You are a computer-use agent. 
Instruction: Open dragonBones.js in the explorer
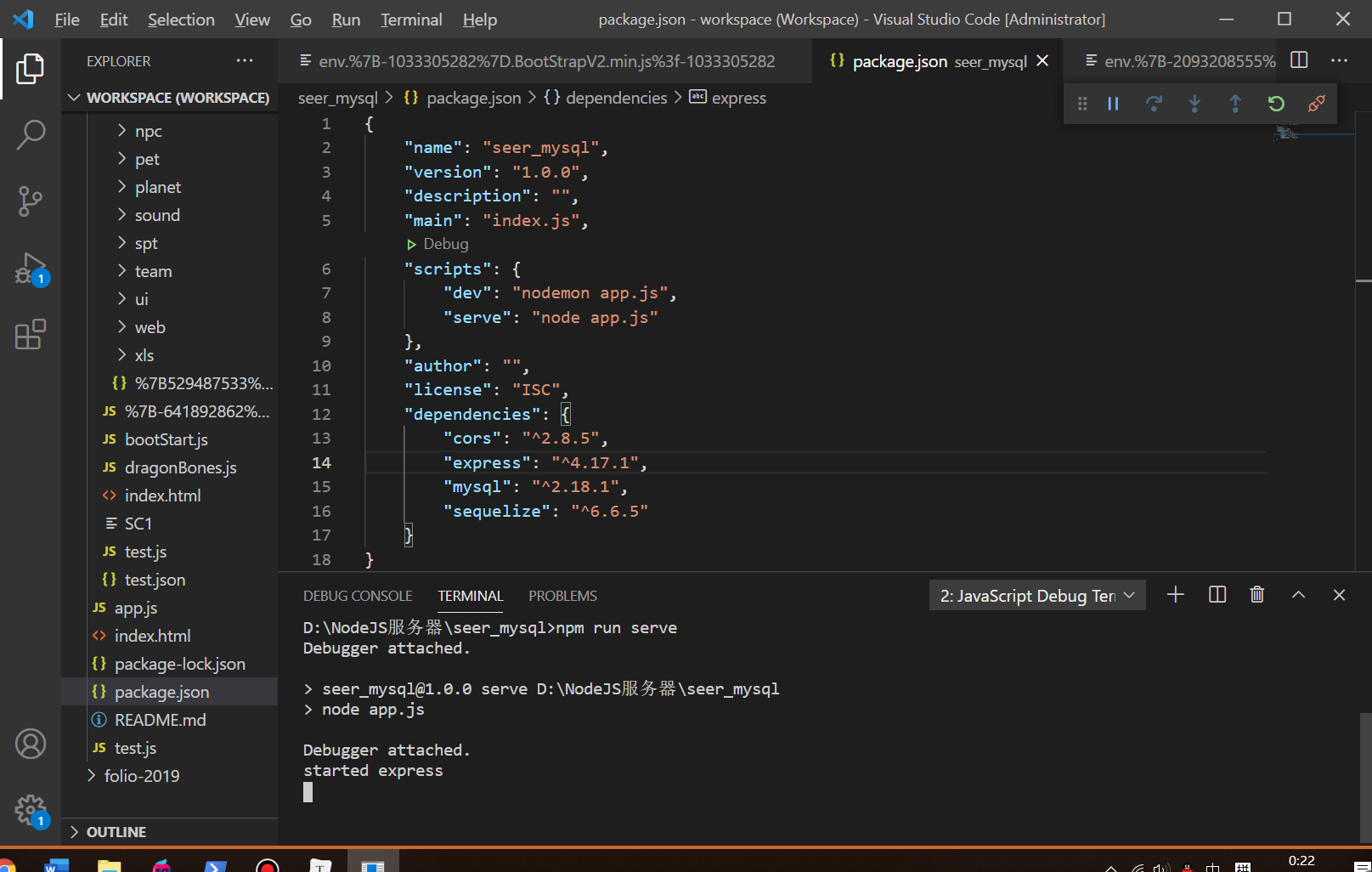180,467
